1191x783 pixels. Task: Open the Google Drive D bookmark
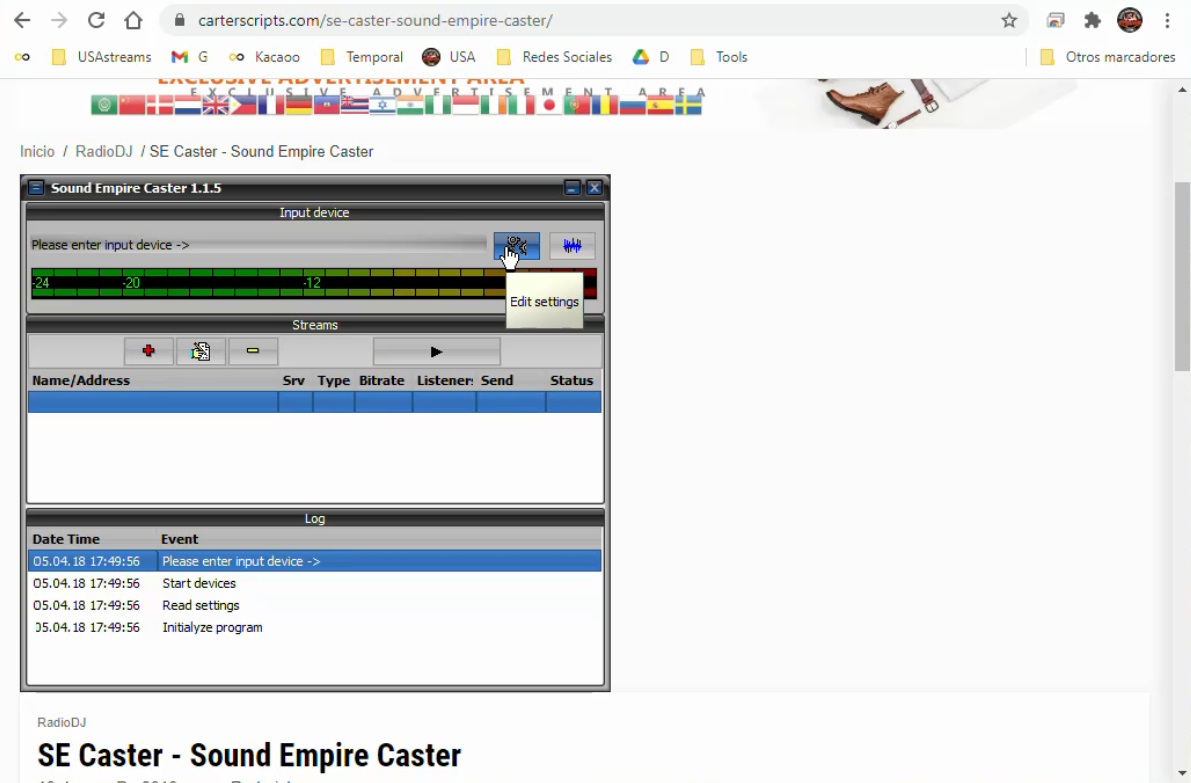pos(651,57)
